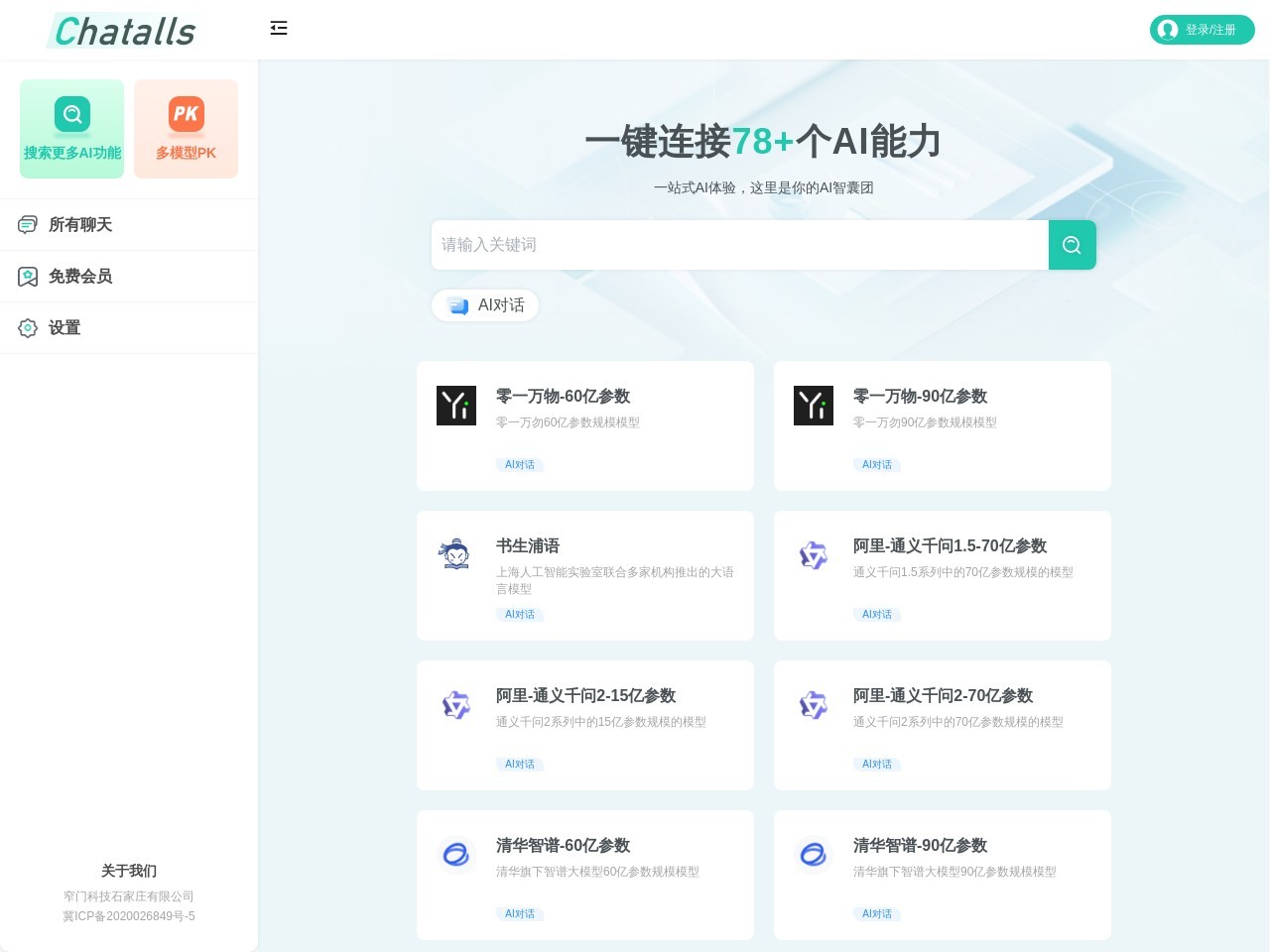Screen dimensions: 1270x952
Task: Open 设置 from the sidebar
Action: (x=64, y=328)
